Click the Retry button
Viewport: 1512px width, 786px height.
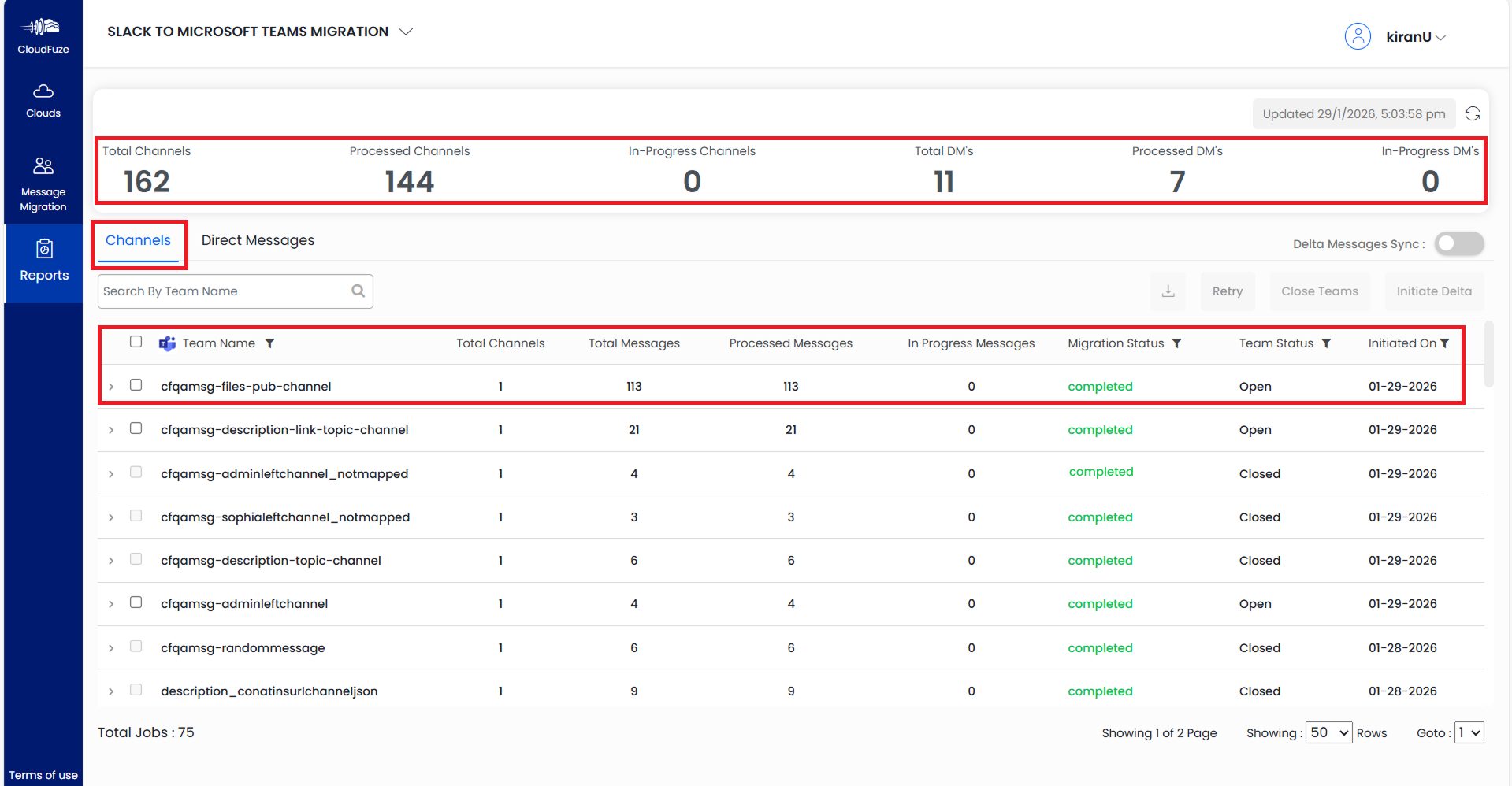click(1227, 291)
